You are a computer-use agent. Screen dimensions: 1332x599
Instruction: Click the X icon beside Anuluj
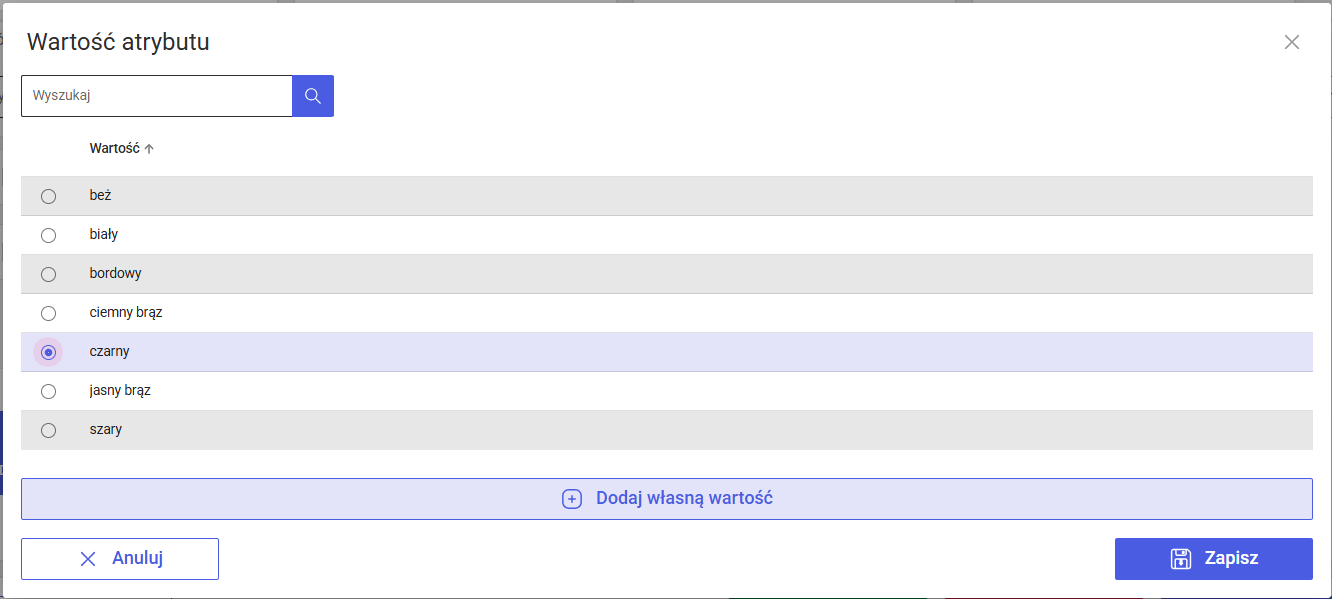click(x=88, y=559)
